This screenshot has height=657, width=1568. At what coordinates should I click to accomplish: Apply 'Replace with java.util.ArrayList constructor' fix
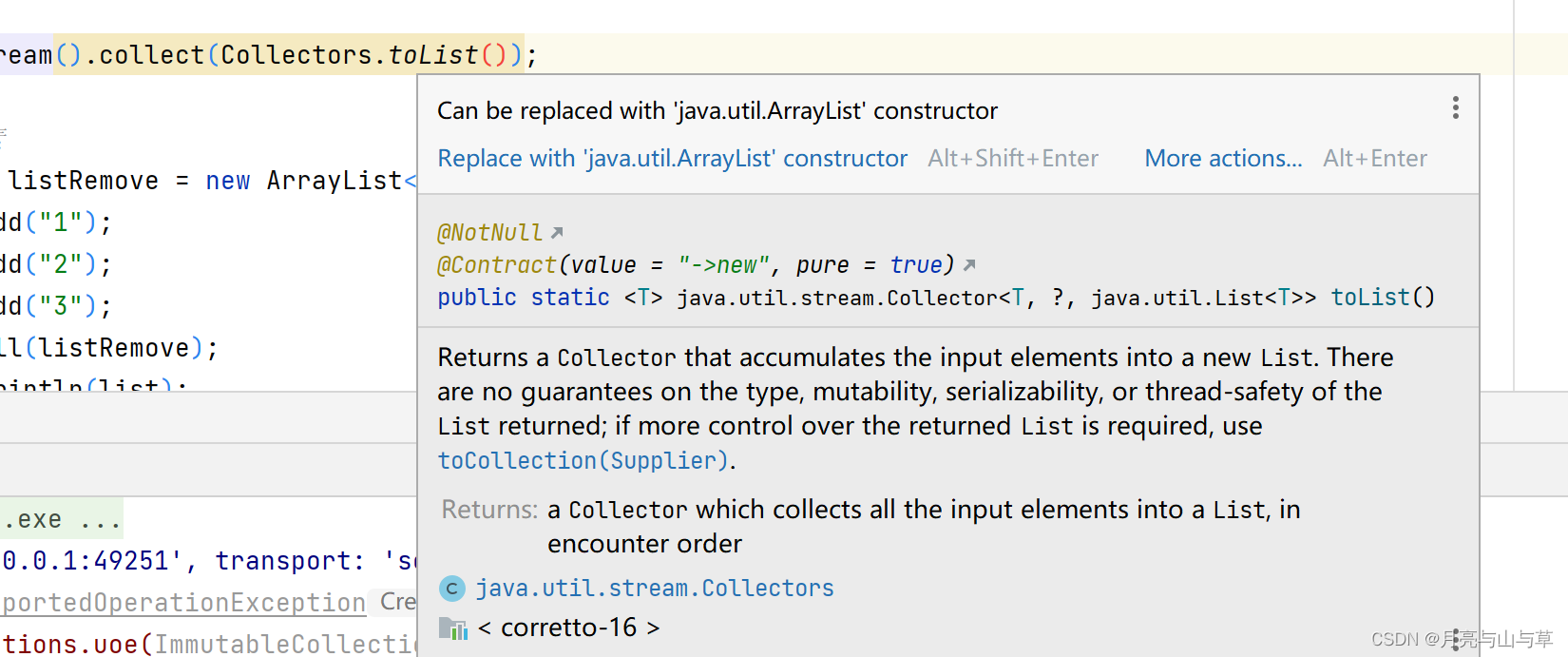click(673, 158)
